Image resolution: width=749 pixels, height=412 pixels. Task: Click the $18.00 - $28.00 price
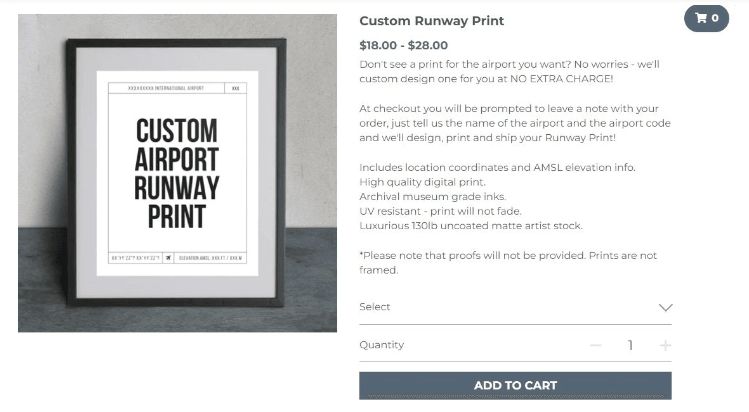403,45
